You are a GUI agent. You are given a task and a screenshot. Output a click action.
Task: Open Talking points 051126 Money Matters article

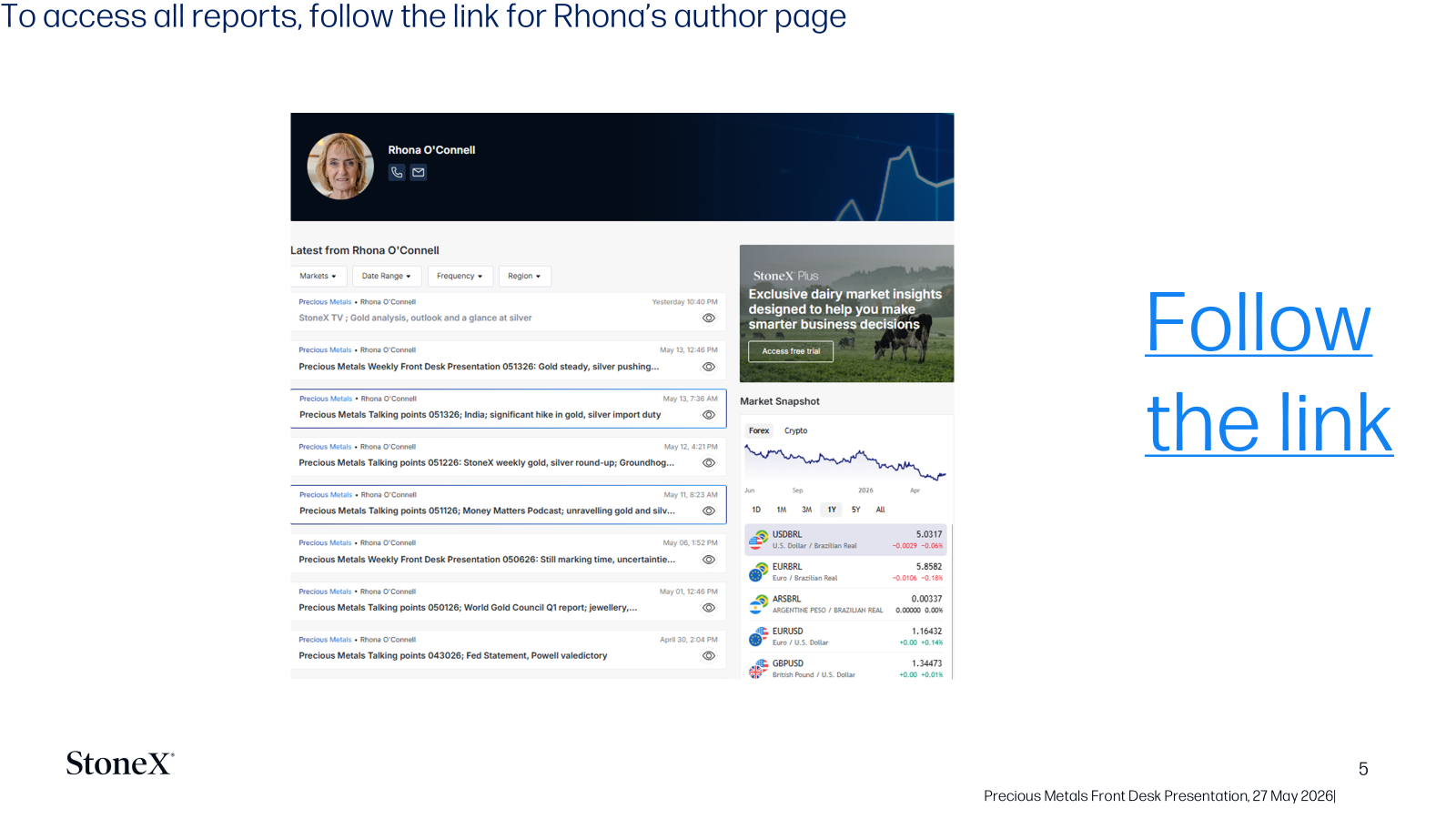tap(488, 511)
